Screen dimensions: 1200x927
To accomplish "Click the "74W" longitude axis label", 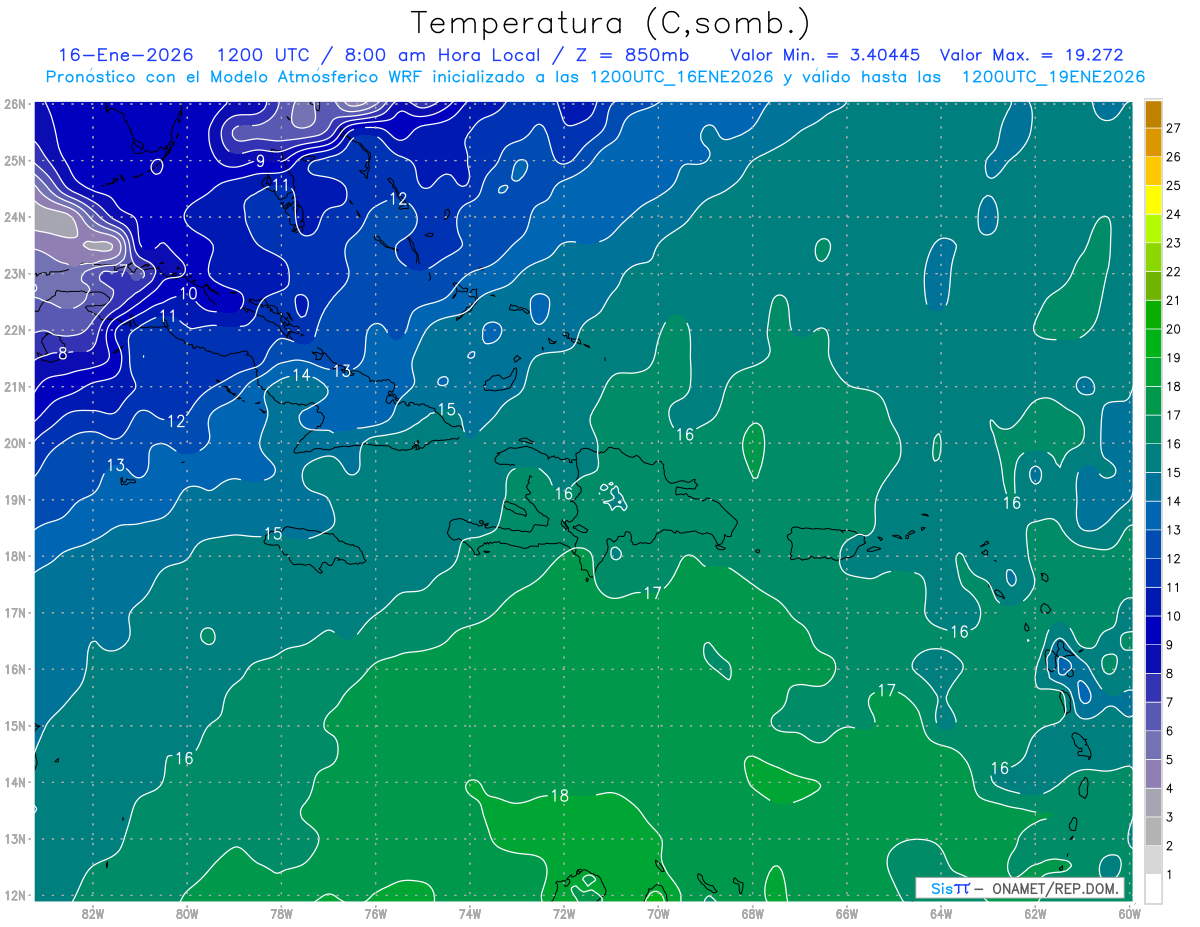I will [470, 912].
